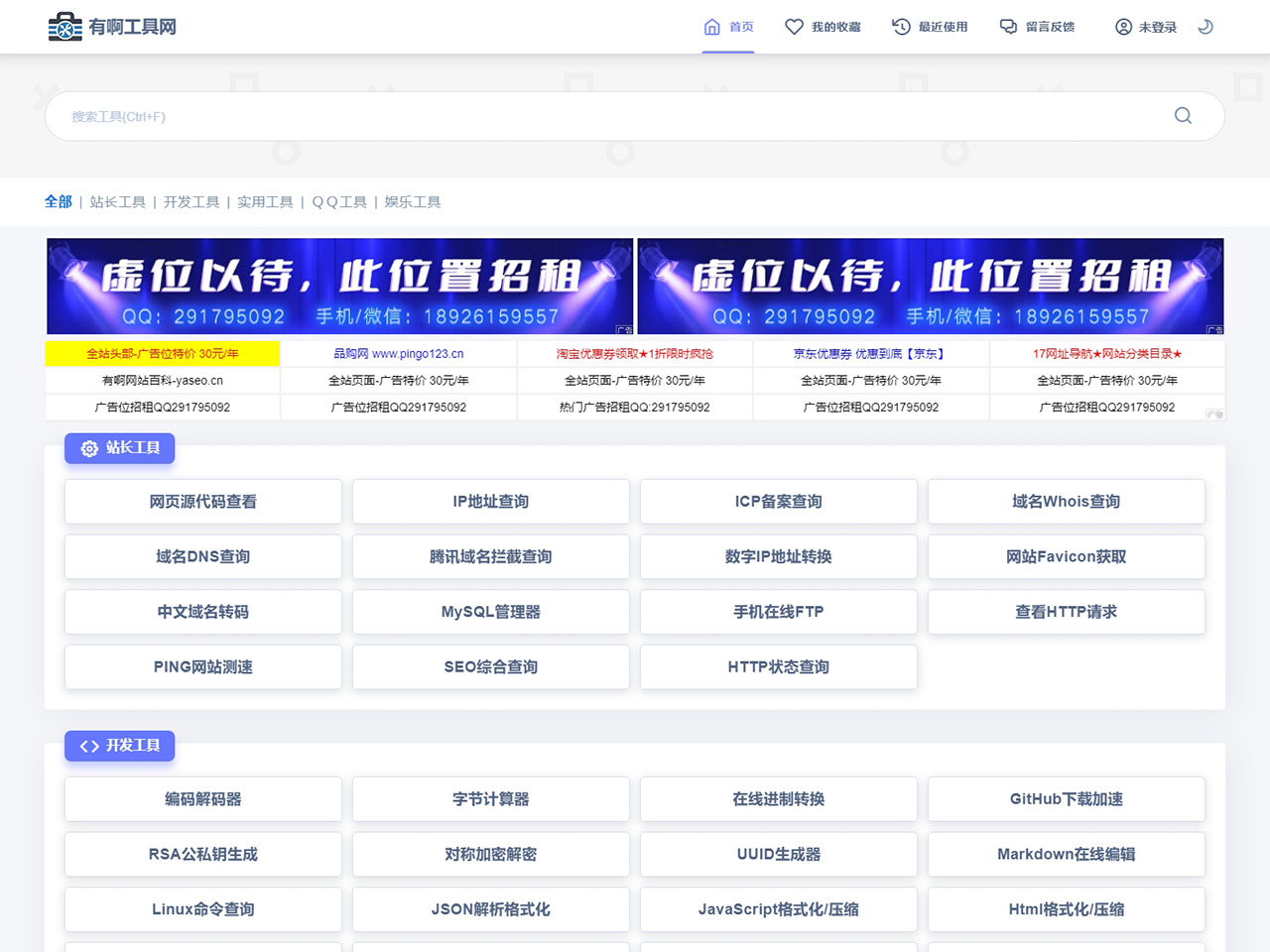Screen dimensions: 1270x952
Task: Toggle dark mode with moon icon
Action: click(x=1206, y=27)
